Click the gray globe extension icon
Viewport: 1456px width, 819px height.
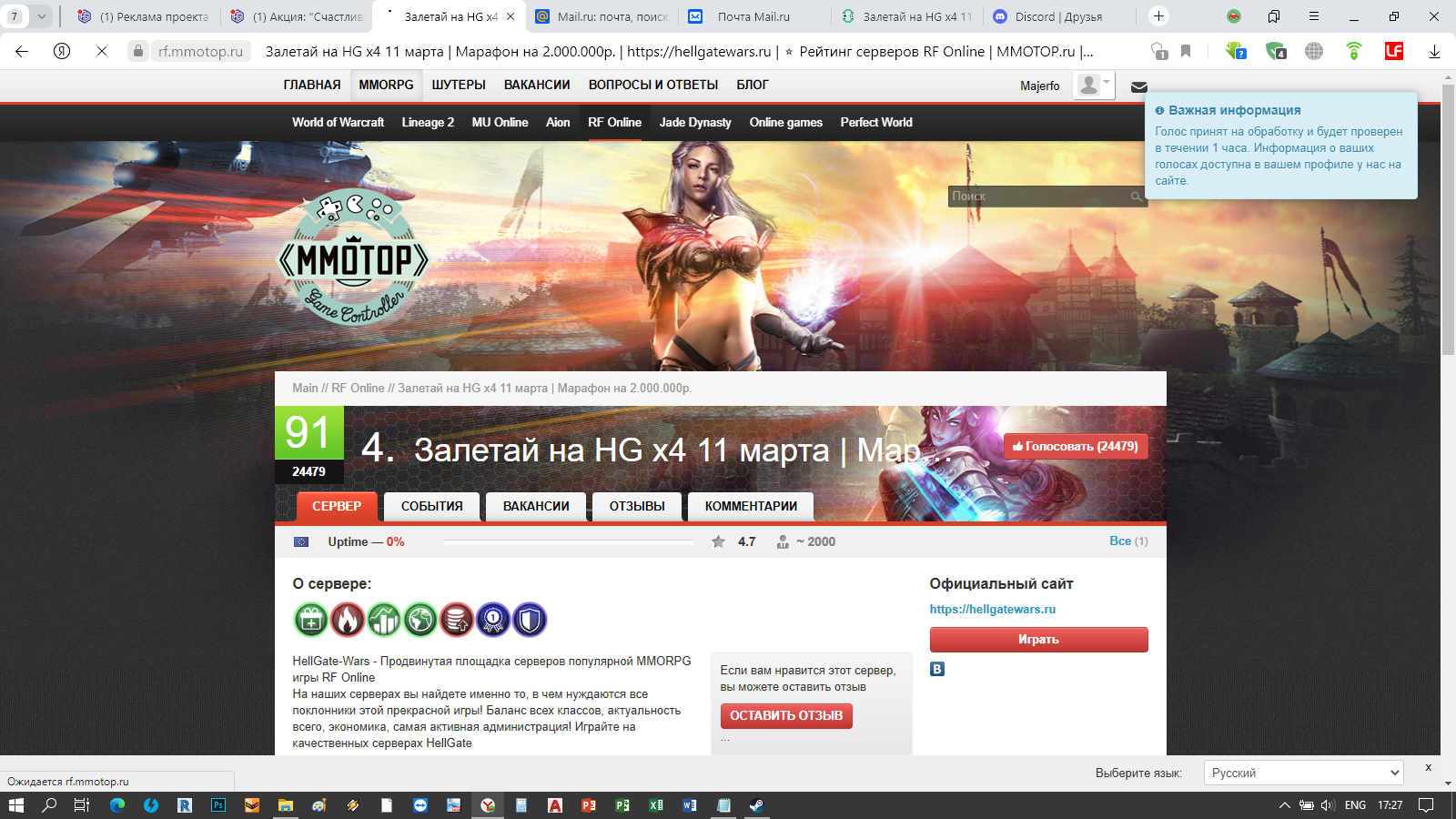[x=1314, y=52]
